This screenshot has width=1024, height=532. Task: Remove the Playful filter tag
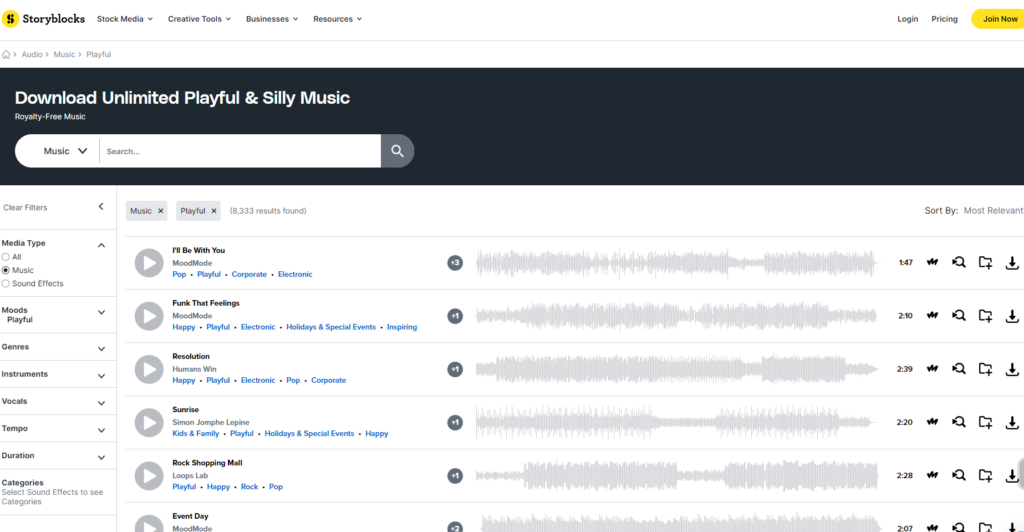pyautogui.click(x=214, y=211)
